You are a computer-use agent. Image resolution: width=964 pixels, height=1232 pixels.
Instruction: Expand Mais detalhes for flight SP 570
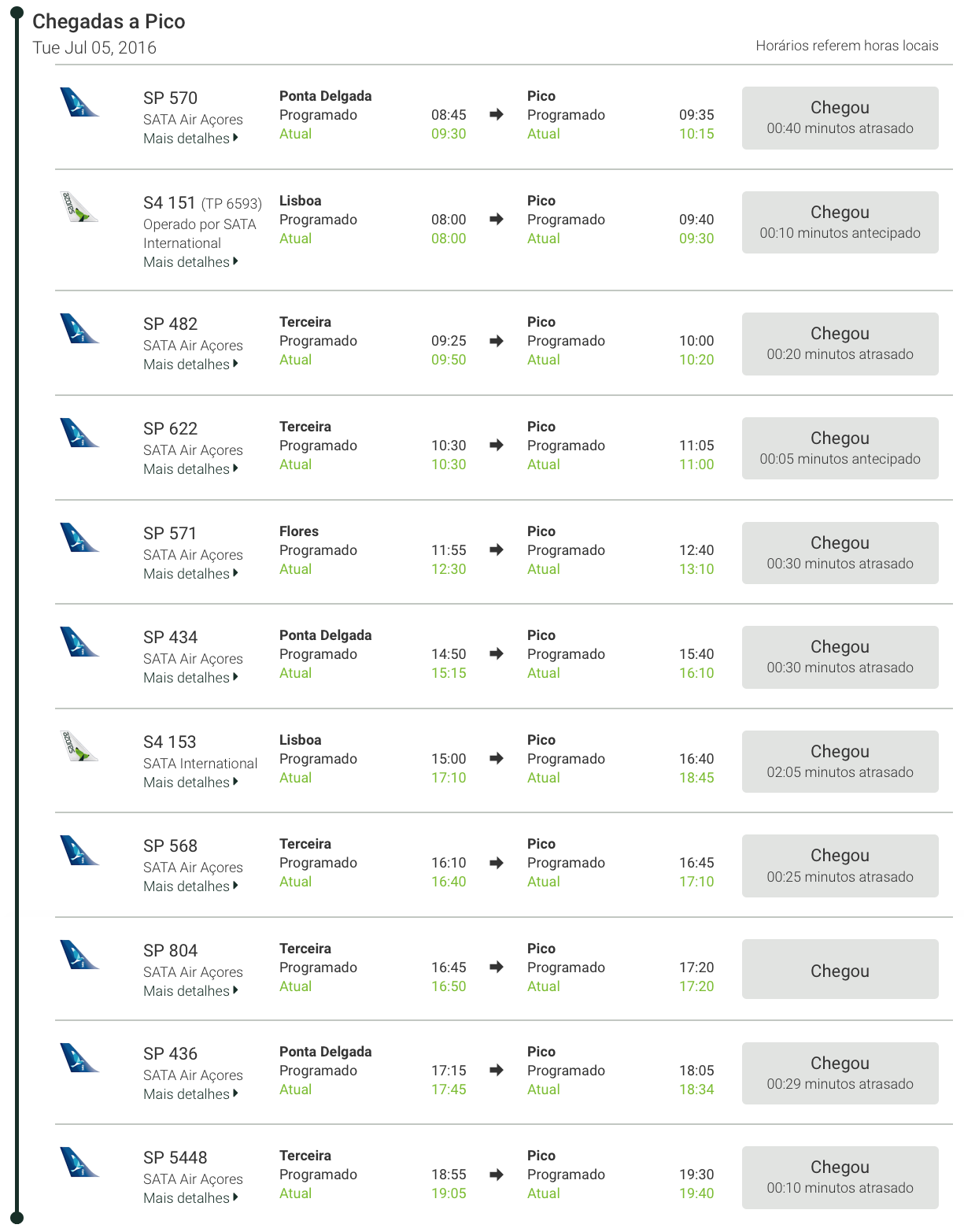pyautogui.click(x=190, y=139)
